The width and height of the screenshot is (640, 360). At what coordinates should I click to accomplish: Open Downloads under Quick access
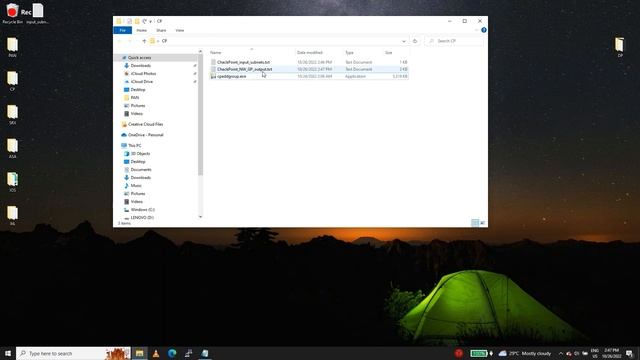coord(140,66)
